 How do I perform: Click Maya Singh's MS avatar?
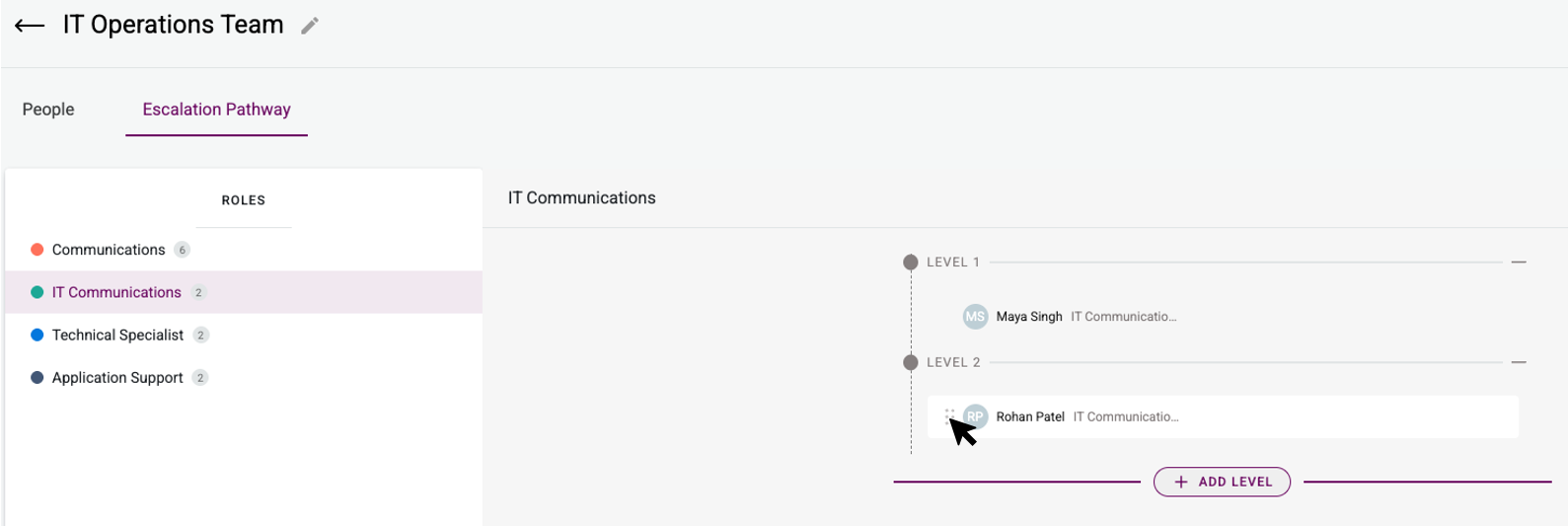pos(975,317)
